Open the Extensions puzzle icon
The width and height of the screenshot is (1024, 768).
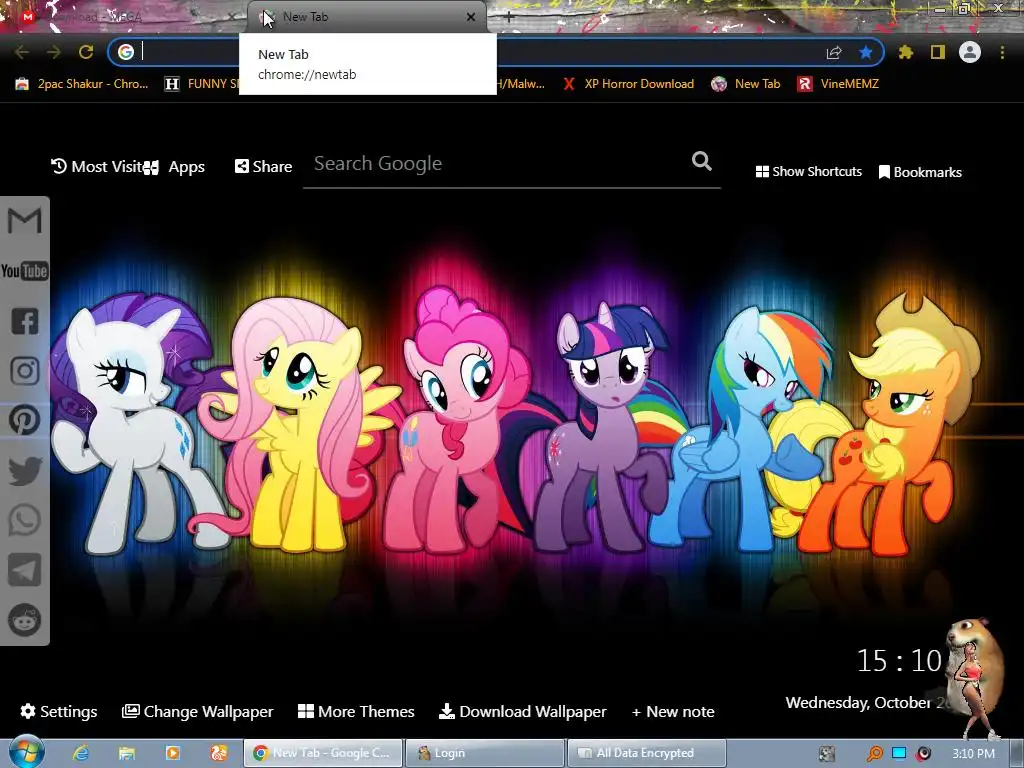click(x=906, y=52)
